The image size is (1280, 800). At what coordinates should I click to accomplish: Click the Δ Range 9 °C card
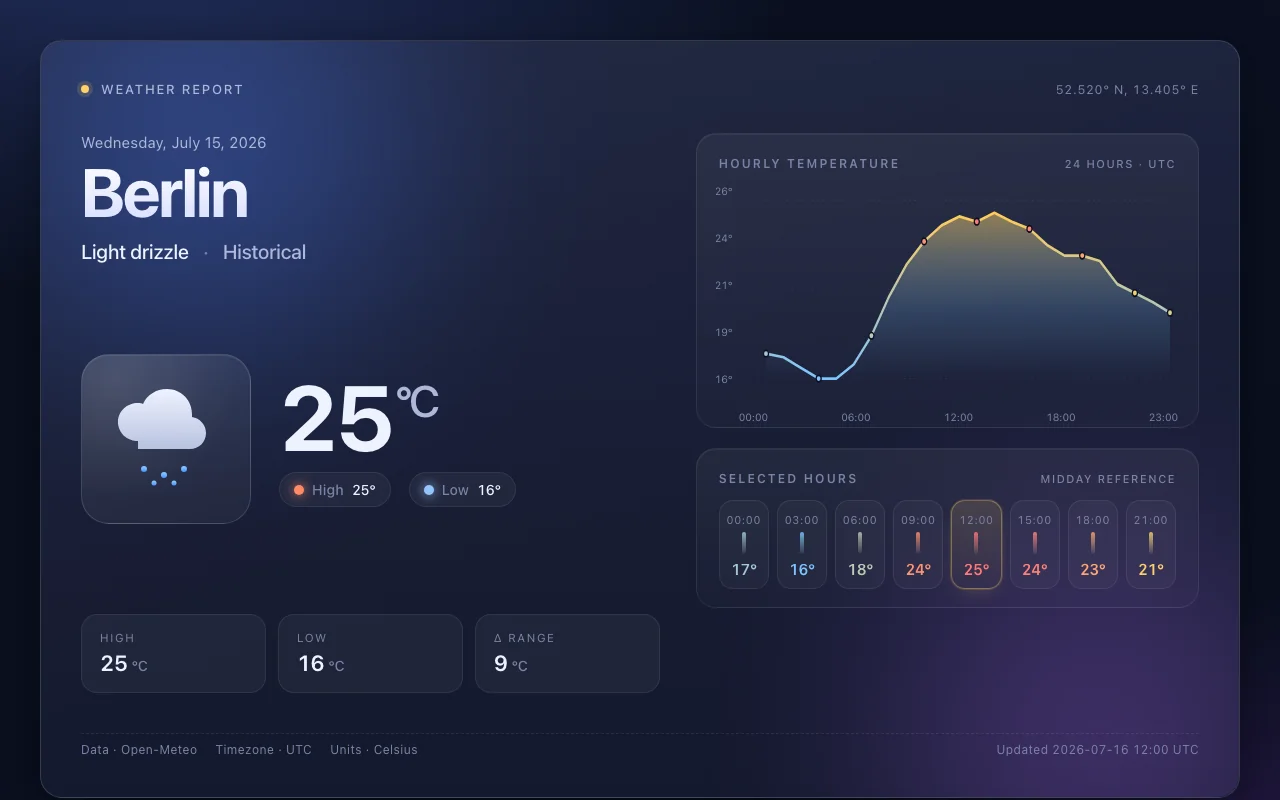567,653
